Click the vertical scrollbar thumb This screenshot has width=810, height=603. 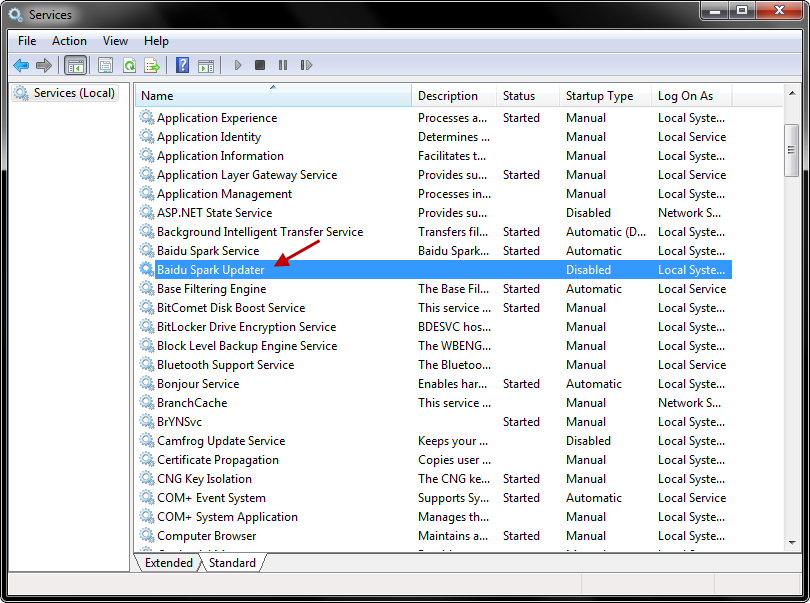click(791, 150)
